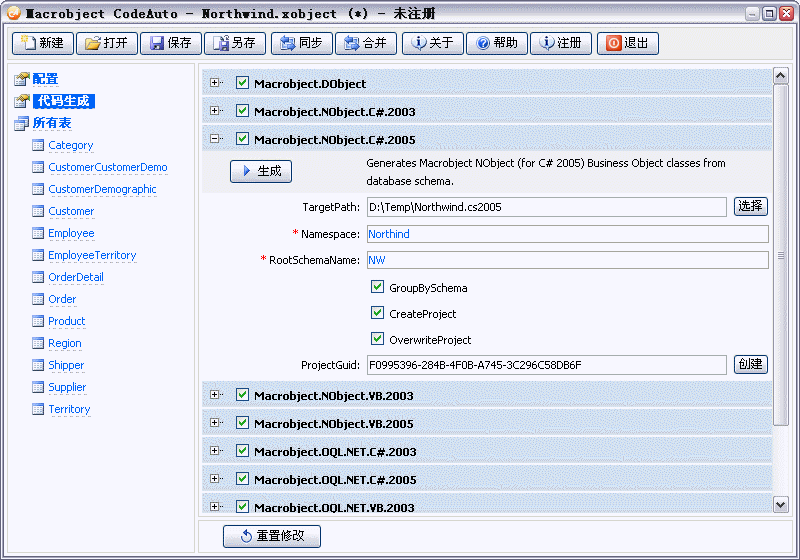The width and height of the screenshot is (800, 560).
Task: Click the TargetPath input field
Action: pyautogui.click(x=546, y=207)
